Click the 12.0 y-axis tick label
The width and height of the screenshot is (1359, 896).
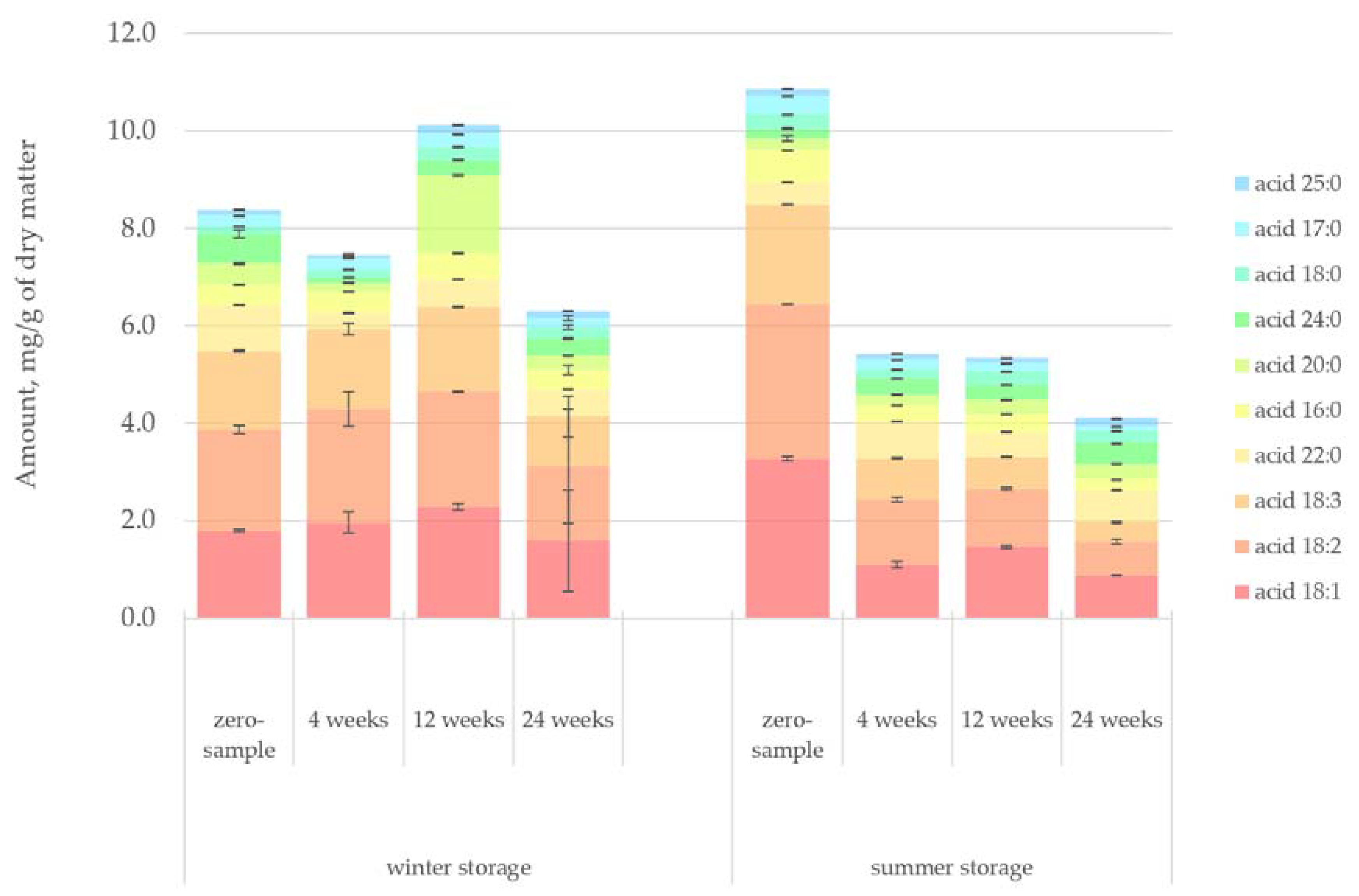(131, 33)
